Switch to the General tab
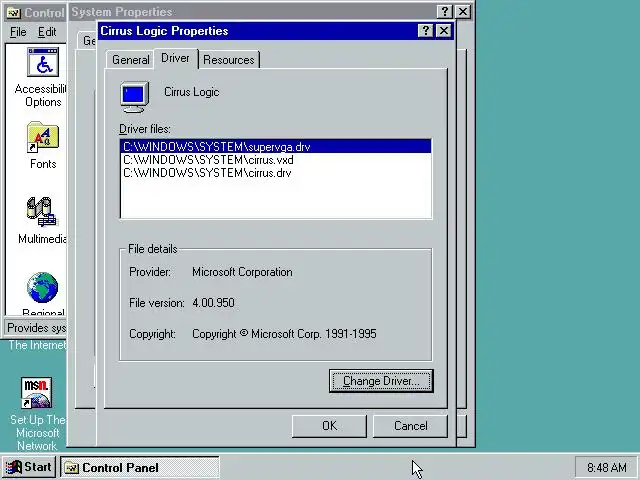 [131, 60]
